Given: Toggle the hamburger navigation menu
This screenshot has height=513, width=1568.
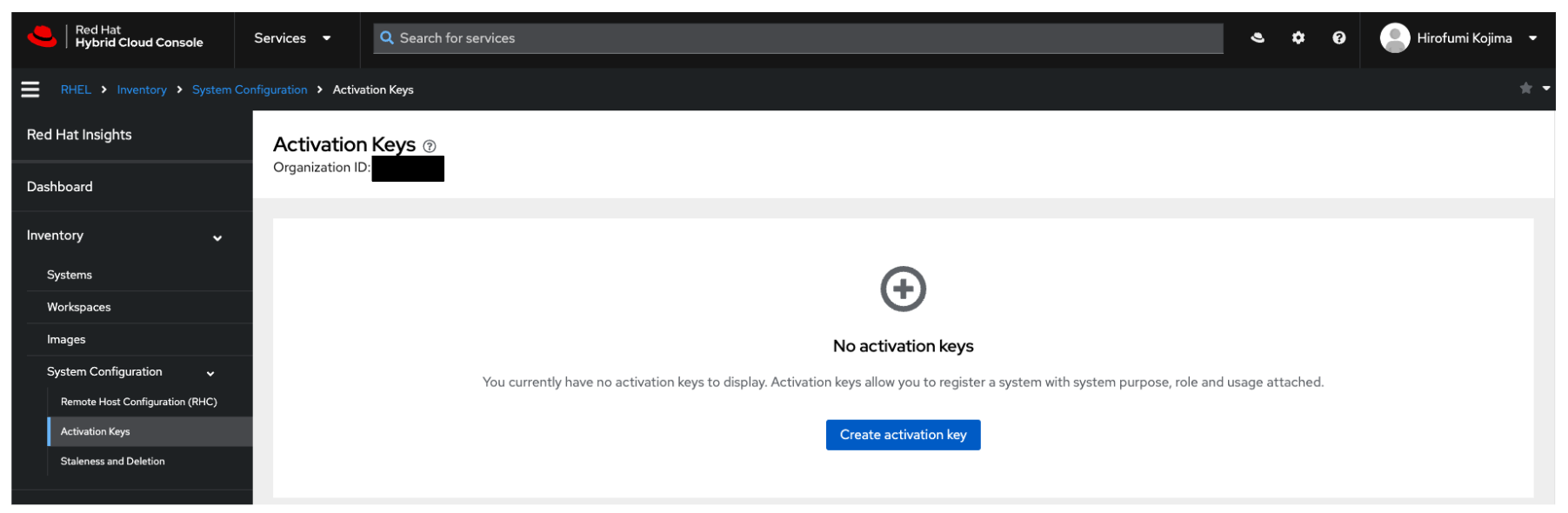Looking at the screenshot, I should [30, 90].
